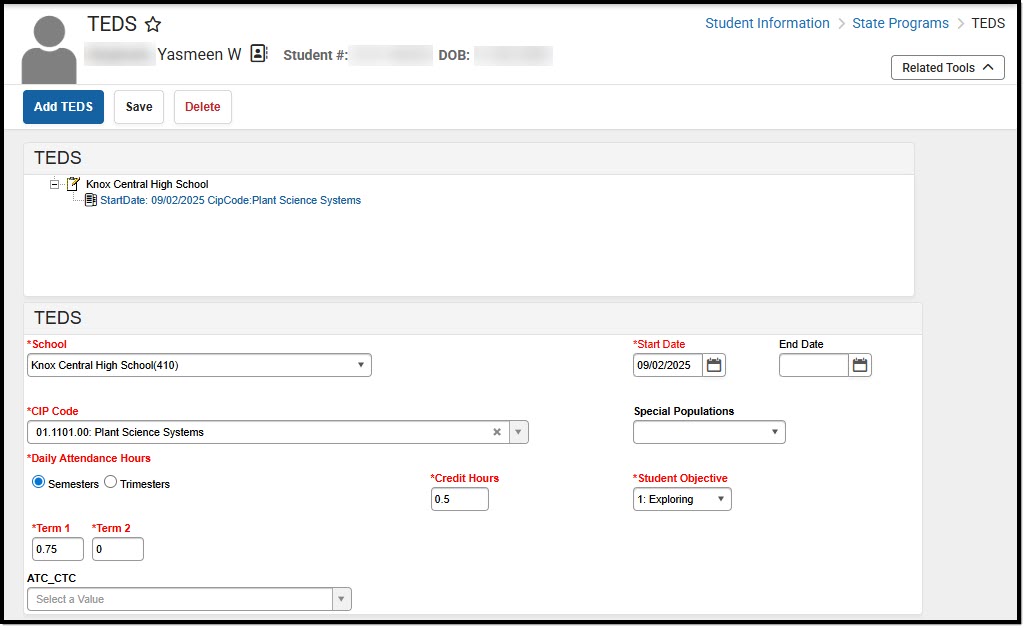This screenshot has width=1025, height=628.
Task: Click the student profile avatar image
Action: (49, 50)
